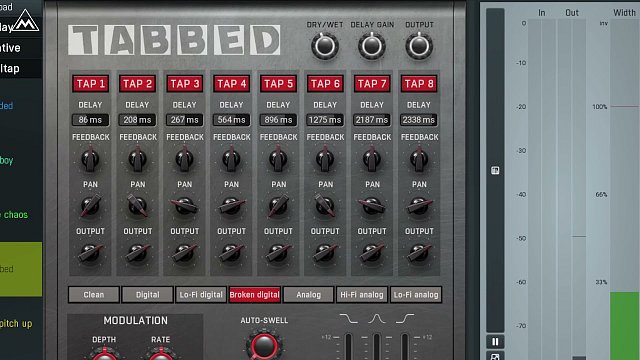This screenshot has width=640, height=360.
Task: Click Tap 8 FEEDBACK knob
Action: 419,160
